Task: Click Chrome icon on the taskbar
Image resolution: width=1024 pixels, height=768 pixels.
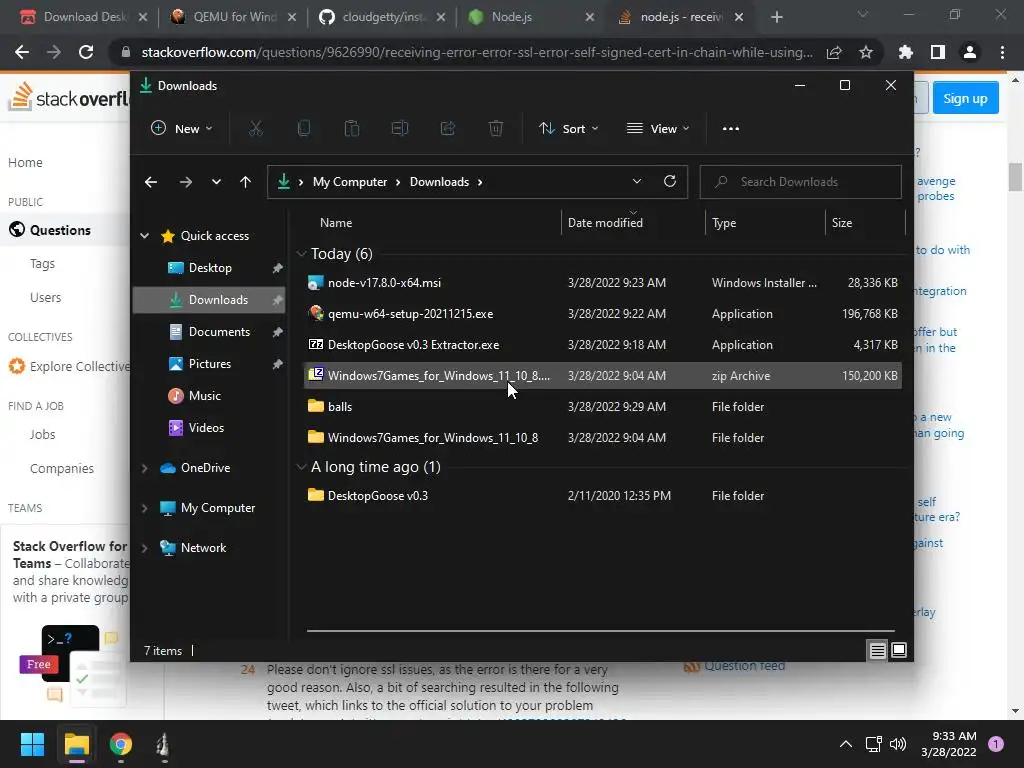Action: click(x=121, y=744)
